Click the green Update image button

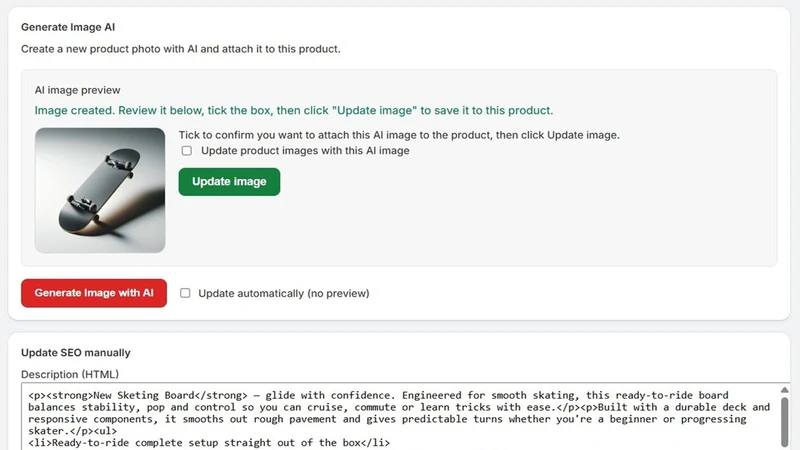coord(229,182)
